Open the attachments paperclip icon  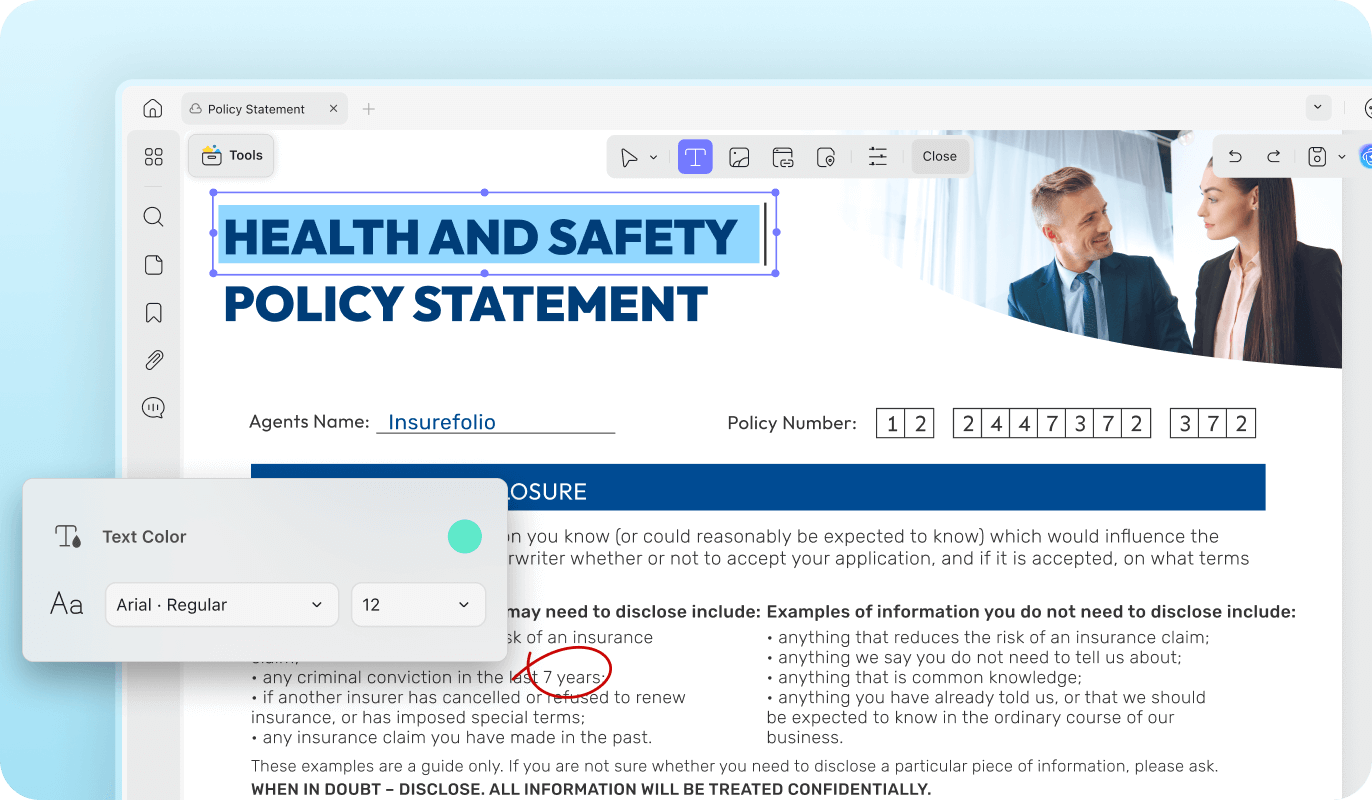tap(153, 360)
